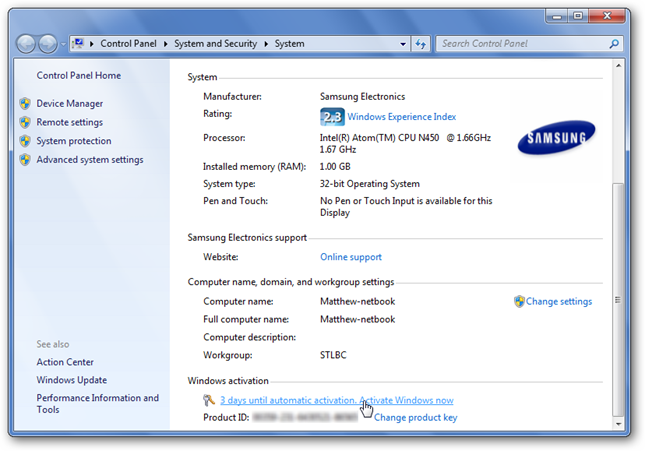Click the Back navigation arrow button
Screen dimensions: 645x451
(x=26, y=44)
